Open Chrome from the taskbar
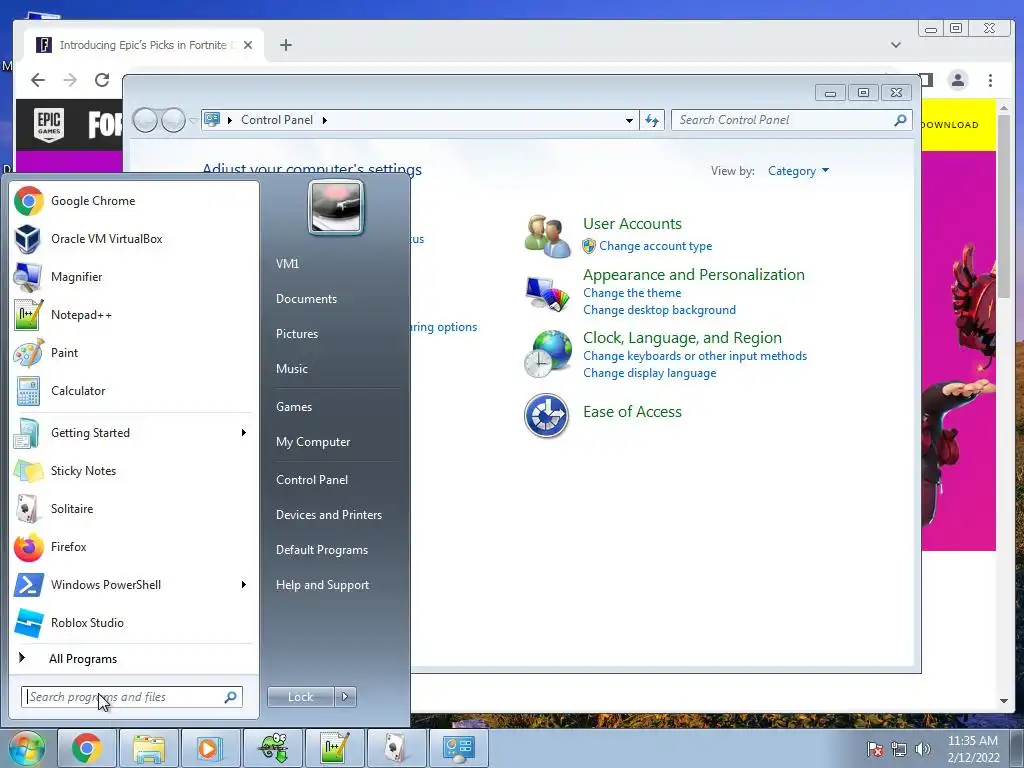 [x=87, y=748]
